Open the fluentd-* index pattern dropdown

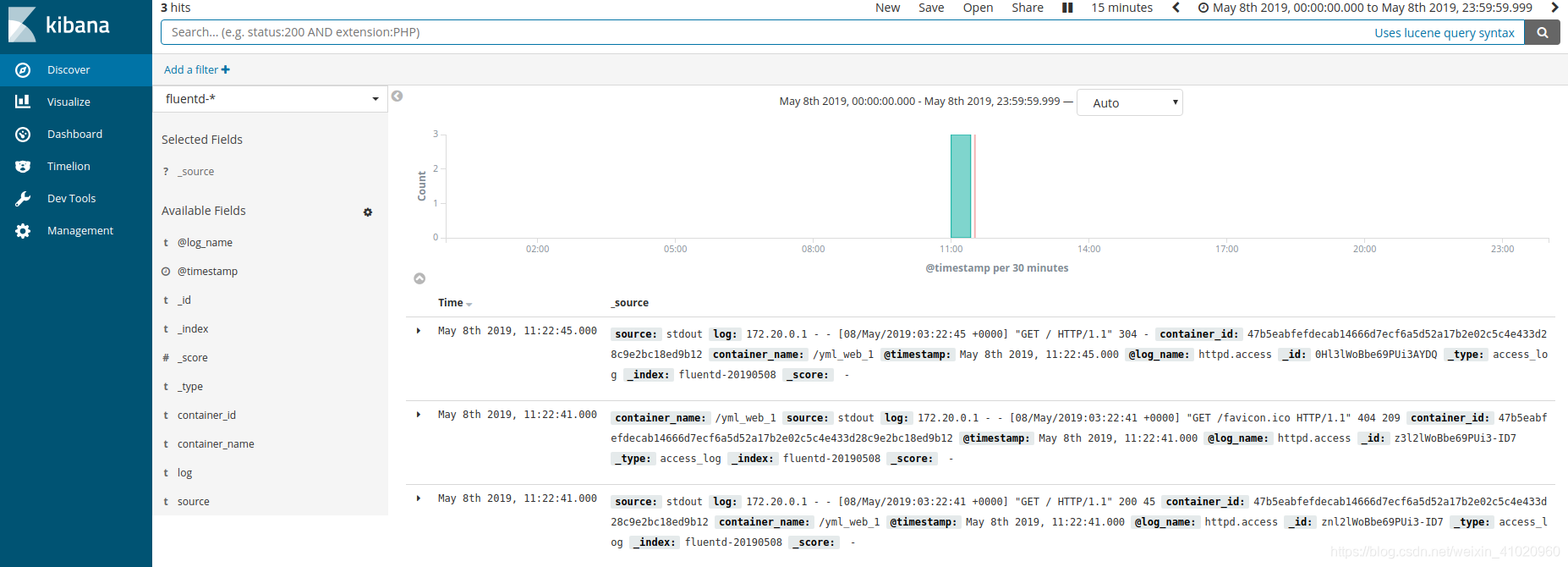pos(271,99)
